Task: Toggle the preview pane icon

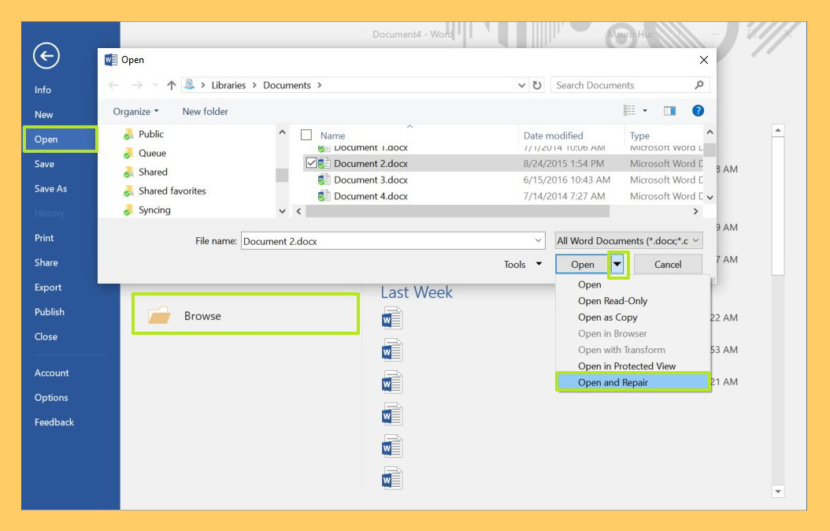Action: point(669,111)
